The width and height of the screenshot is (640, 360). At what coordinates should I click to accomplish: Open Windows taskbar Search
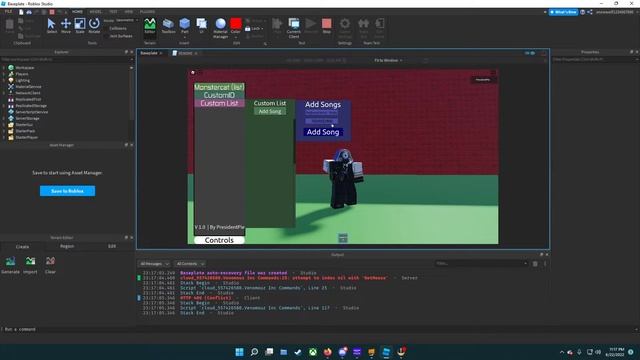[254, 352]
